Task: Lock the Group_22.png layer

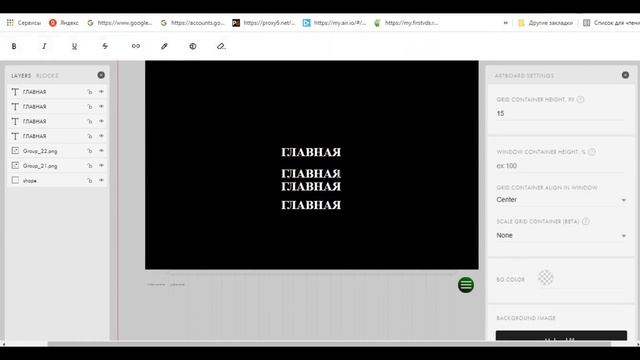Action: (x=90, y=151)
